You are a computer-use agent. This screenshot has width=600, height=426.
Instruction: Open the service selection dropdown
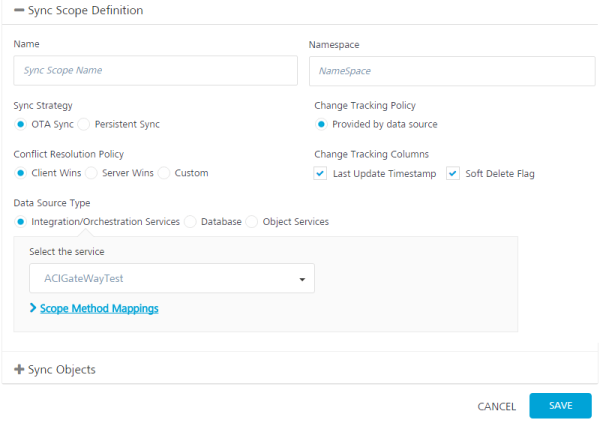pyautogui.click(x=172, y=279)
